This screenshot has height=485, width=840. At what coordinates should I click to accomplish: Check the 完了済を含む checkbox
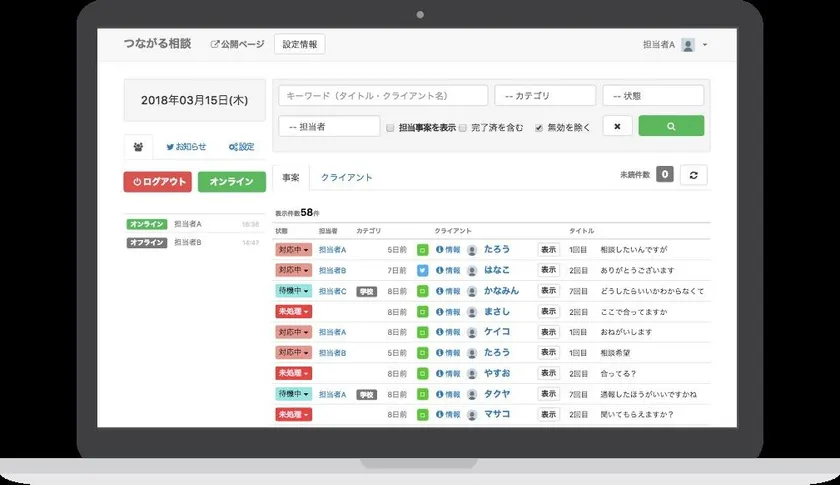pos(462,128)
